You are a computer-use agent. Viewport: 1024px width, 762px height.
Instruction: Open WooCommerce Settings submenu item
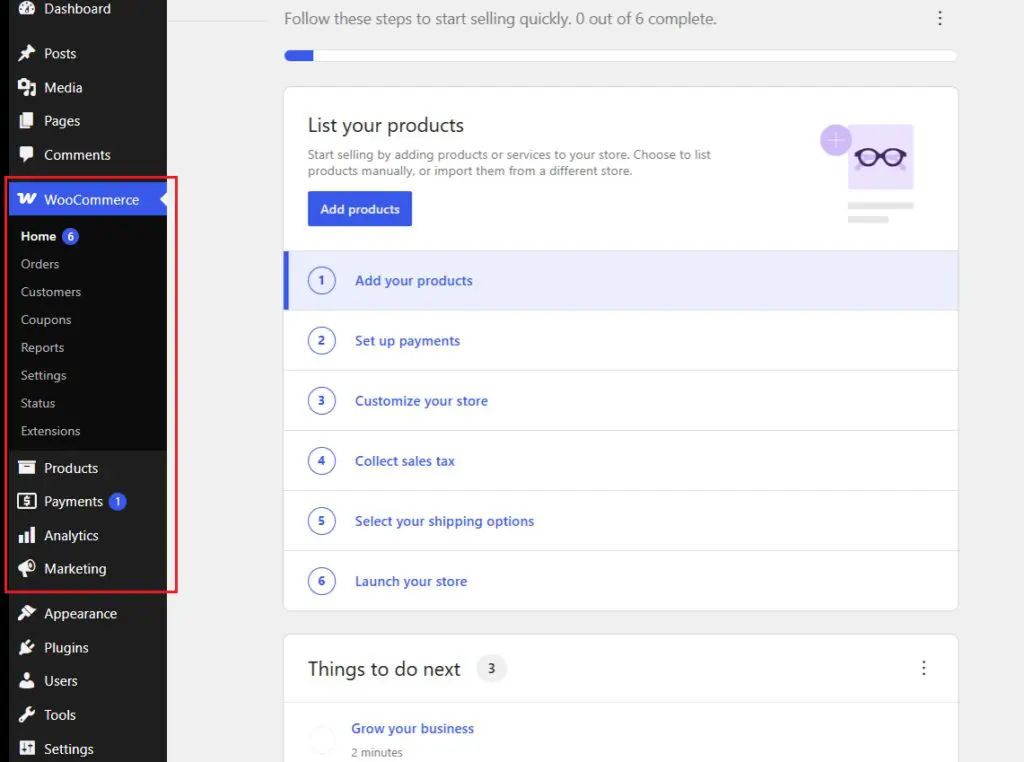[x=43, y=375]
